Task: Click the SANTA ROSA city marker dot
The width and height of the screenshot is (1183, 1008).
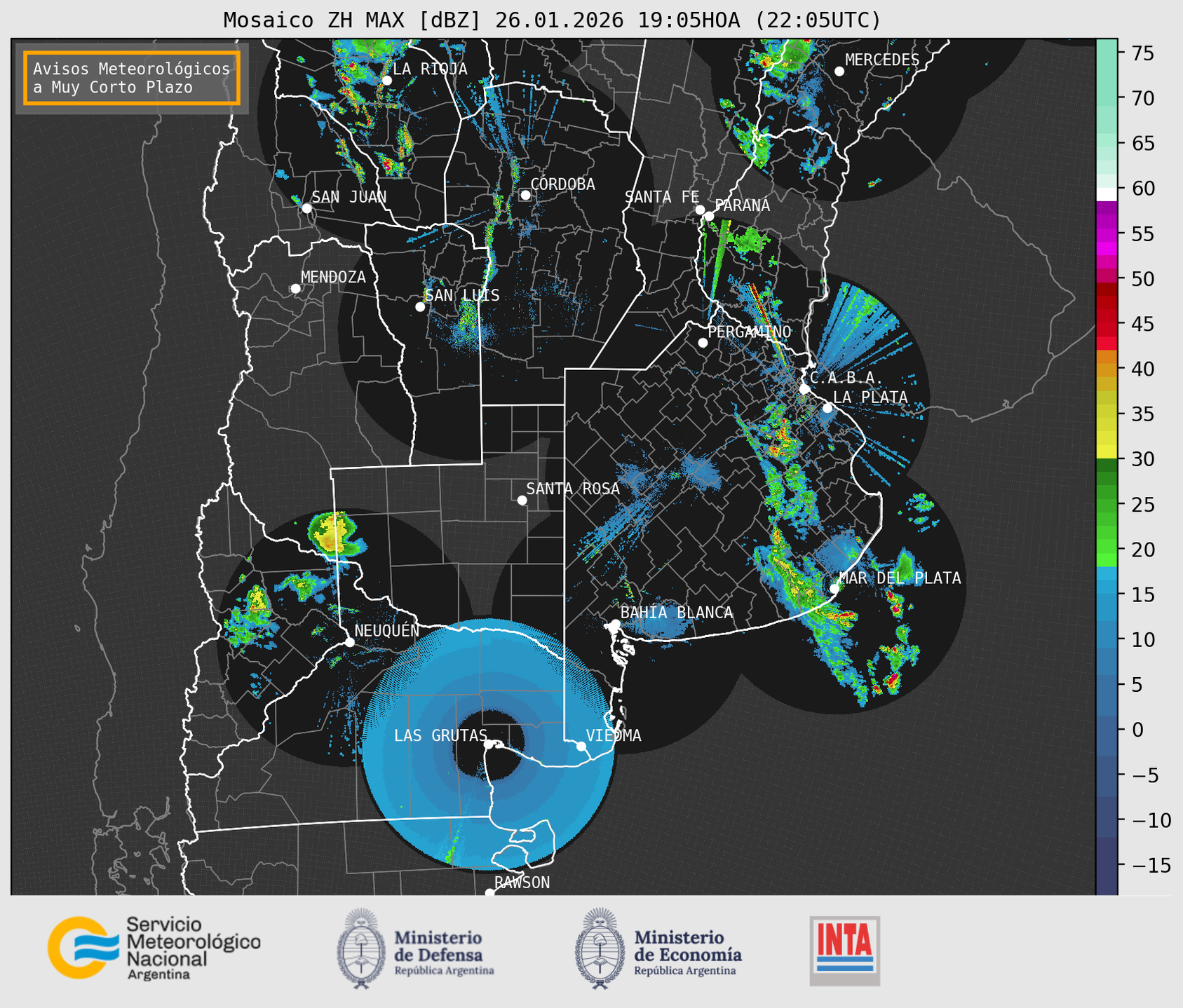Action: [522, 500]
